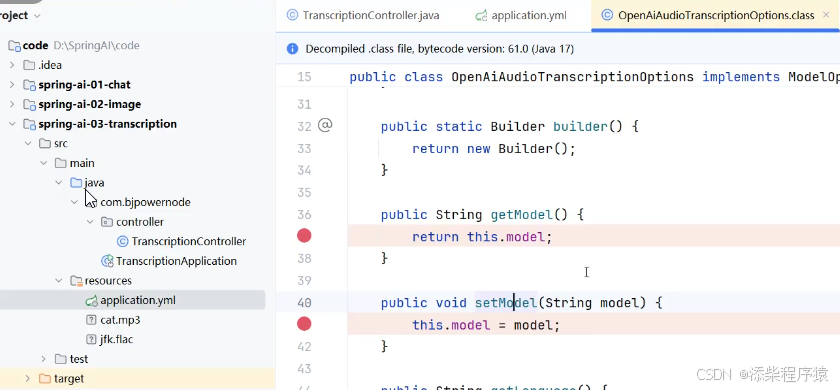
Task: Switch to application.yml editor tab
Action: point(520,16)
